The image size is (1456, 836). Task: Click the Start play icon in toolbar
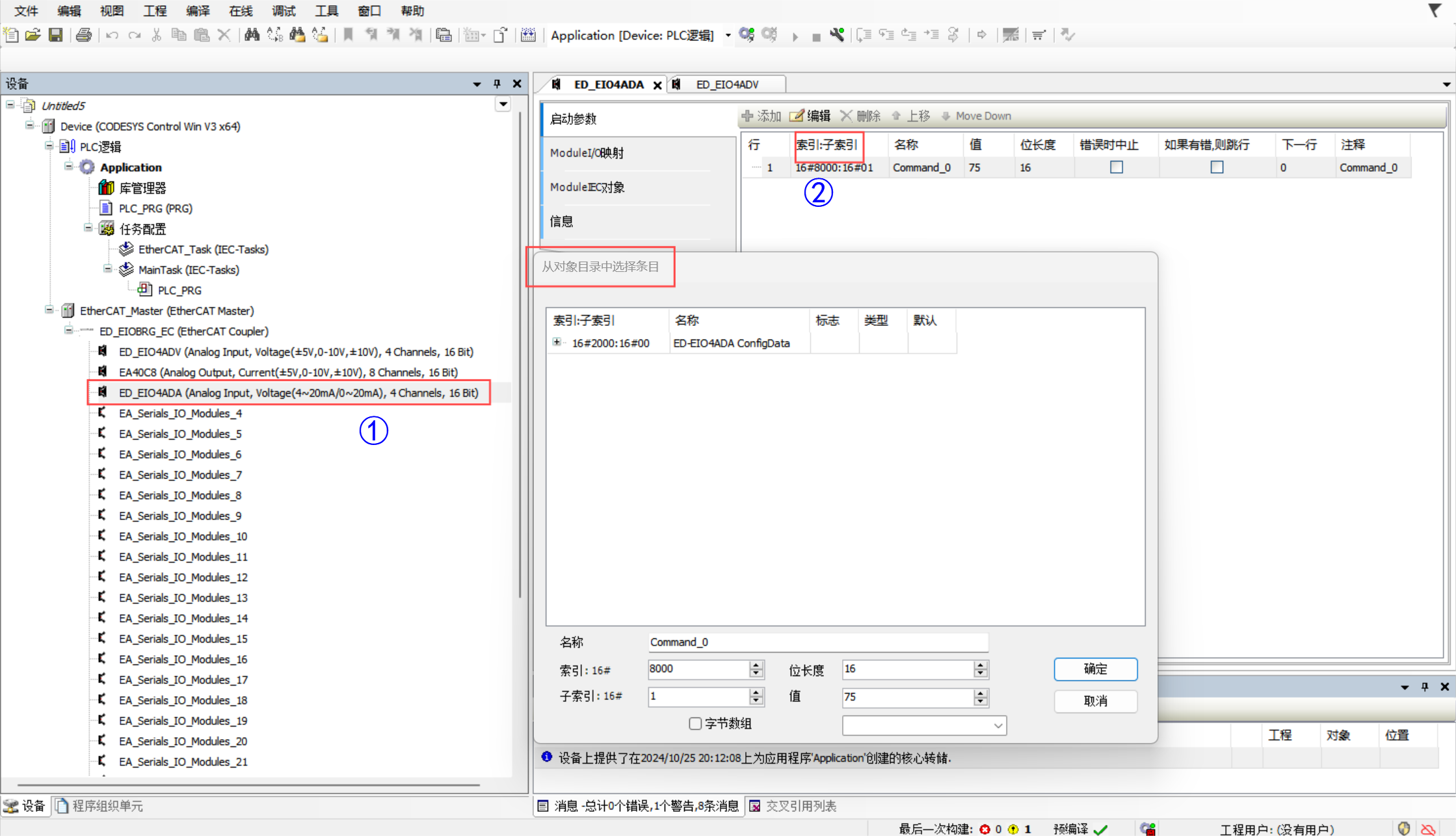(795, 36)
